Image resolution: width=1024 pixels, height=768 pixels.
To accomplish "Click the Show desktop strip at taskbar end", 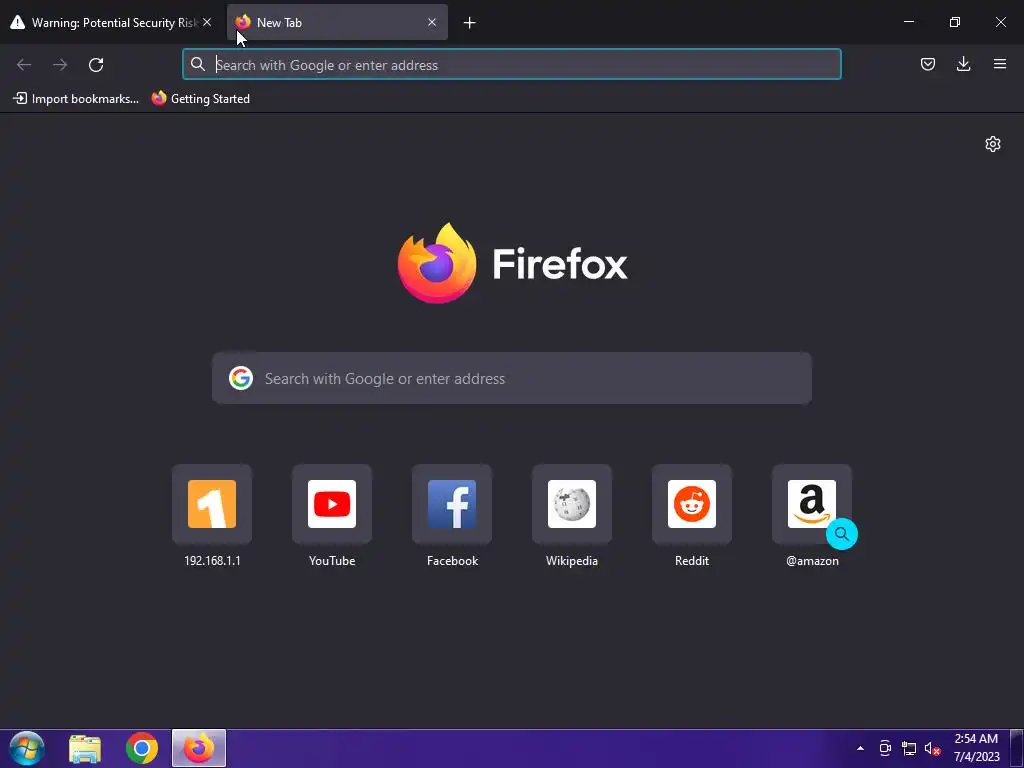I will tap(1017, 748).
